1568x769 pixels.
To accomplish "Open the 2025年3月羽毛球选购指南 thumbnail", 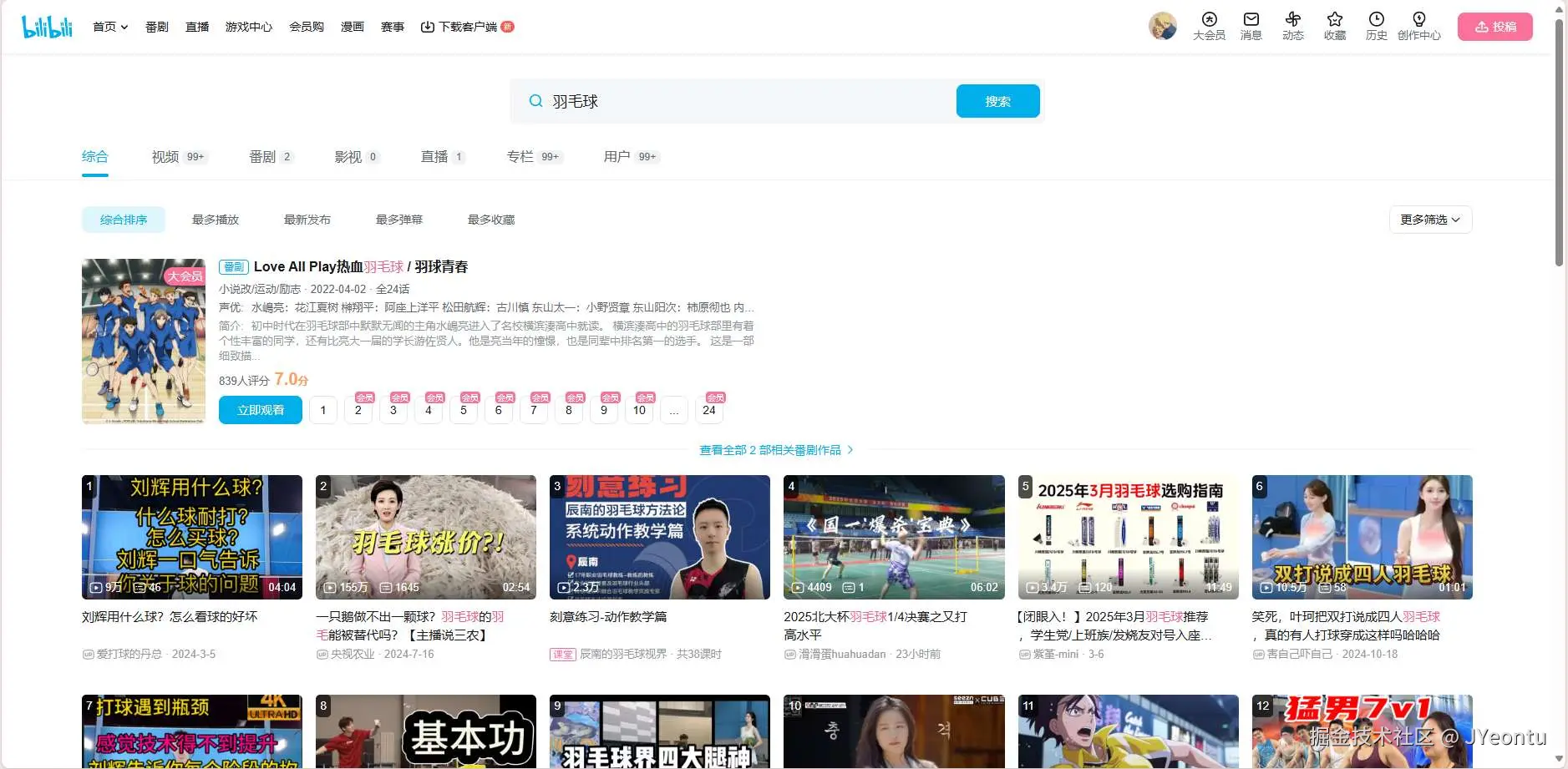I will tap(1129, 537).
